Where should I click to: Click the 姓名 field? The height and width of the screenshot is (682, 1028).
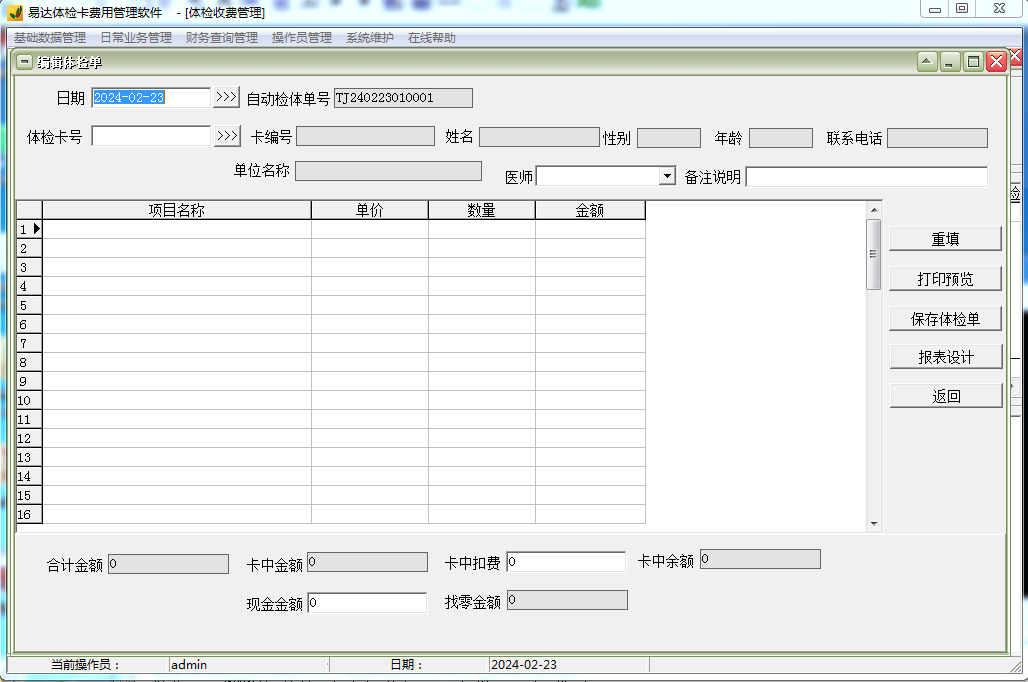click(x=540, y=137)
